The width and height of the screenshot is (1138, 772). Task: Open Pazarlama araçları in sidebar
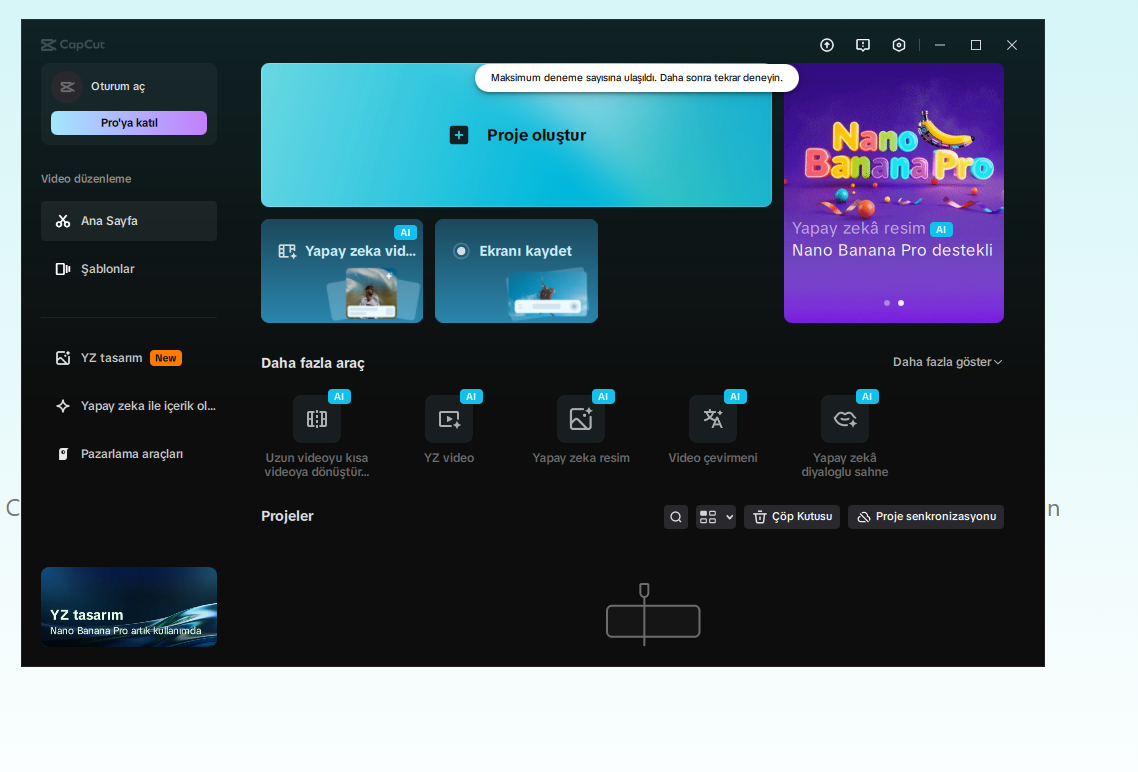click(128, 453)
